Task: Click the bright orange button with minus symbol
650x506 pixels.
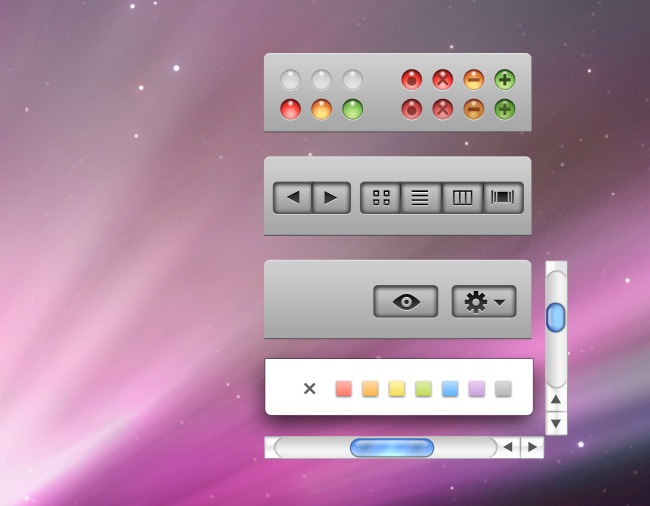Action: pos(473,80)
